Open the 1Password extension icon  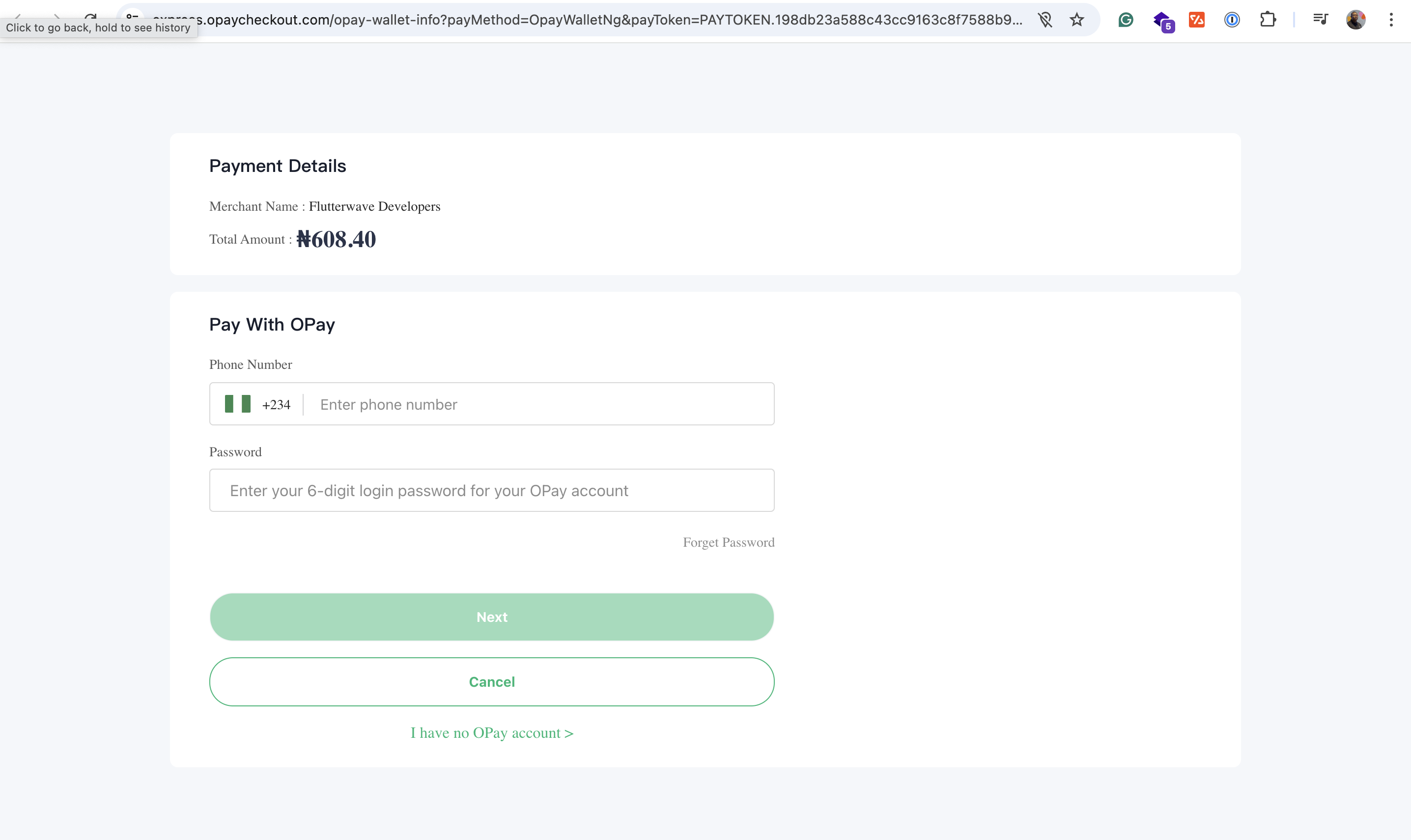point(1232,20)
